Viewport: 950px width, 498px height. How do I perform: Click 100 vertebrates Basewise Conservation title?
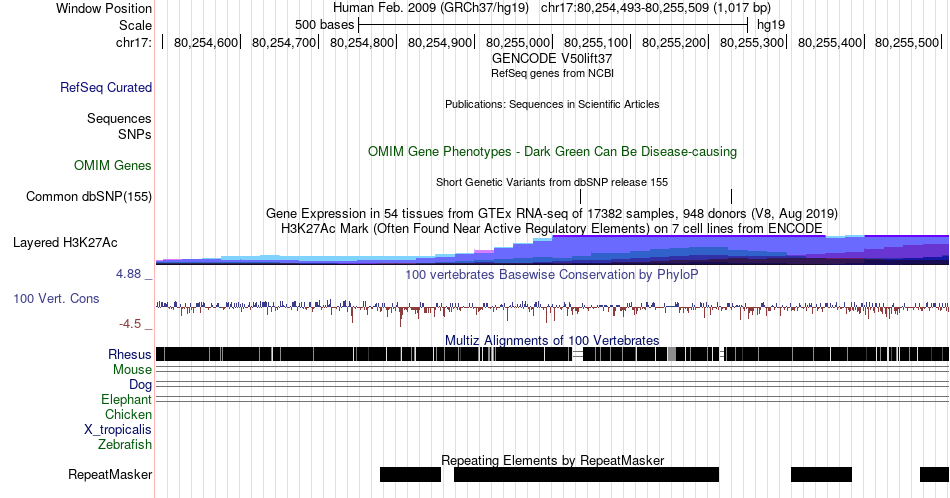tap(552, 274)
